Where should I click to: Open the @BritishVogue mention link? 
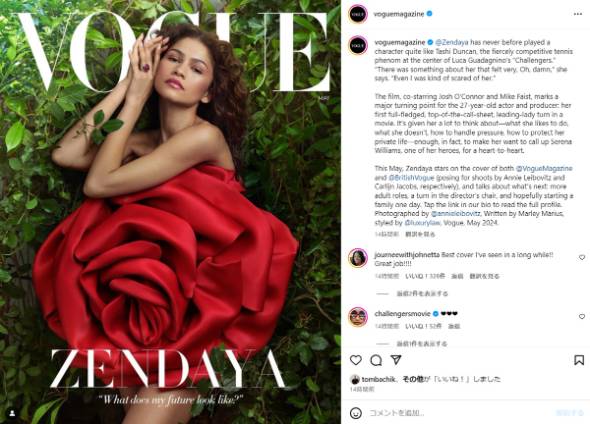click(411, 177)
